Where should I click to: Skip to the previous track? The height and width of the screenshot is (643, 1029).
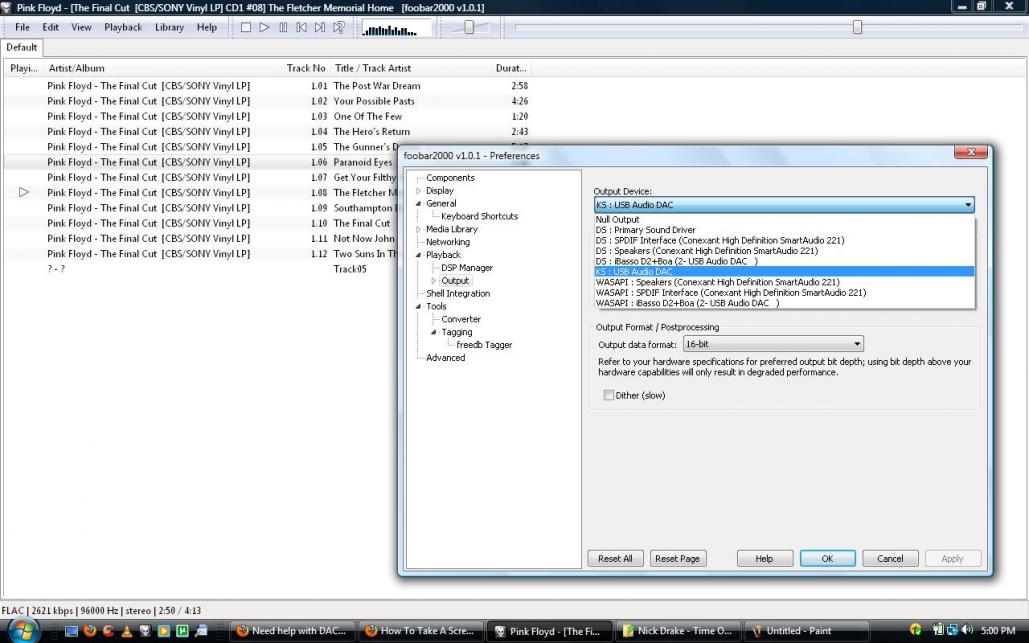(x=301, y=27)
